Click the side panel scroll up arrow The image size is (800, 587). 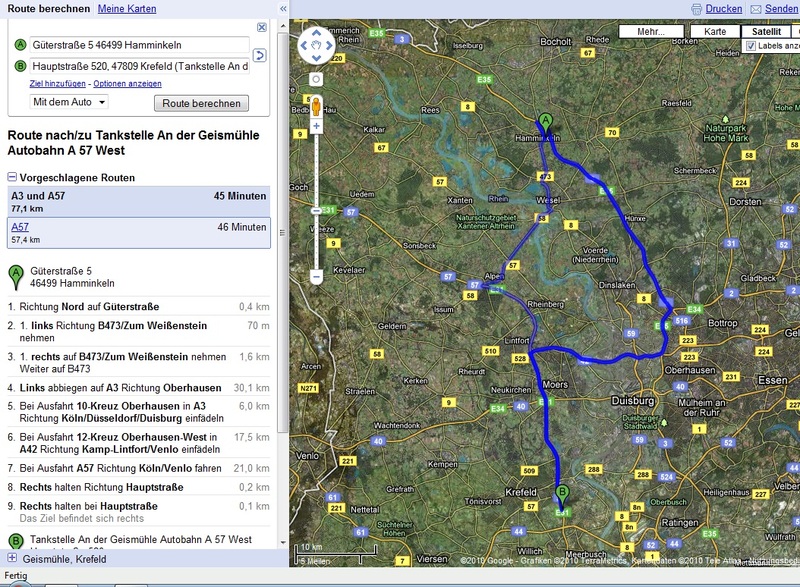tap(283, 26)
